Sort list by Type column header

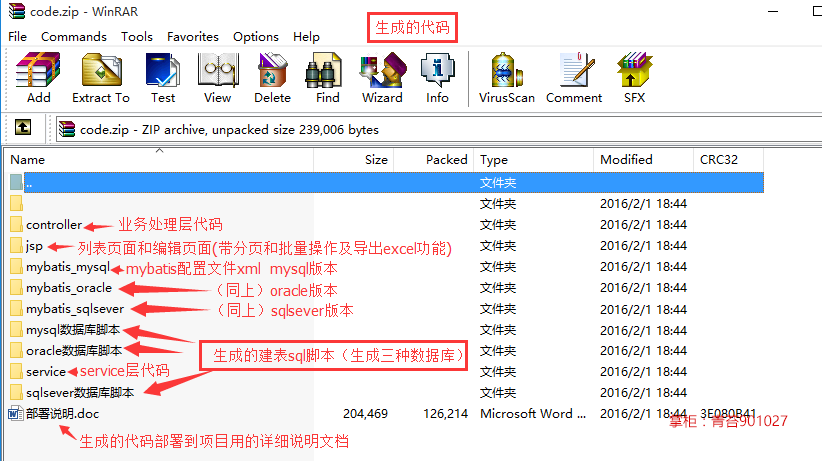point(534,160)
